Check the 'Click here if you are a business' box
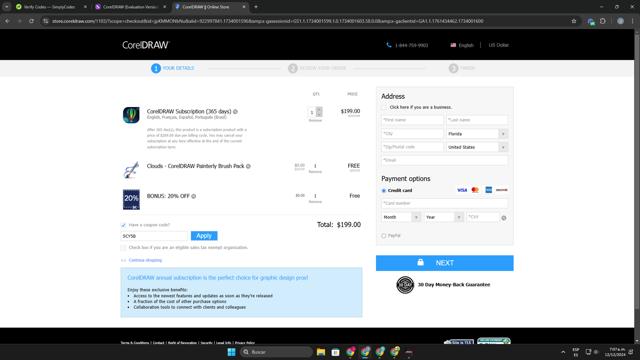Viewport: 640px width, 360px height. [x=384, y=107]
